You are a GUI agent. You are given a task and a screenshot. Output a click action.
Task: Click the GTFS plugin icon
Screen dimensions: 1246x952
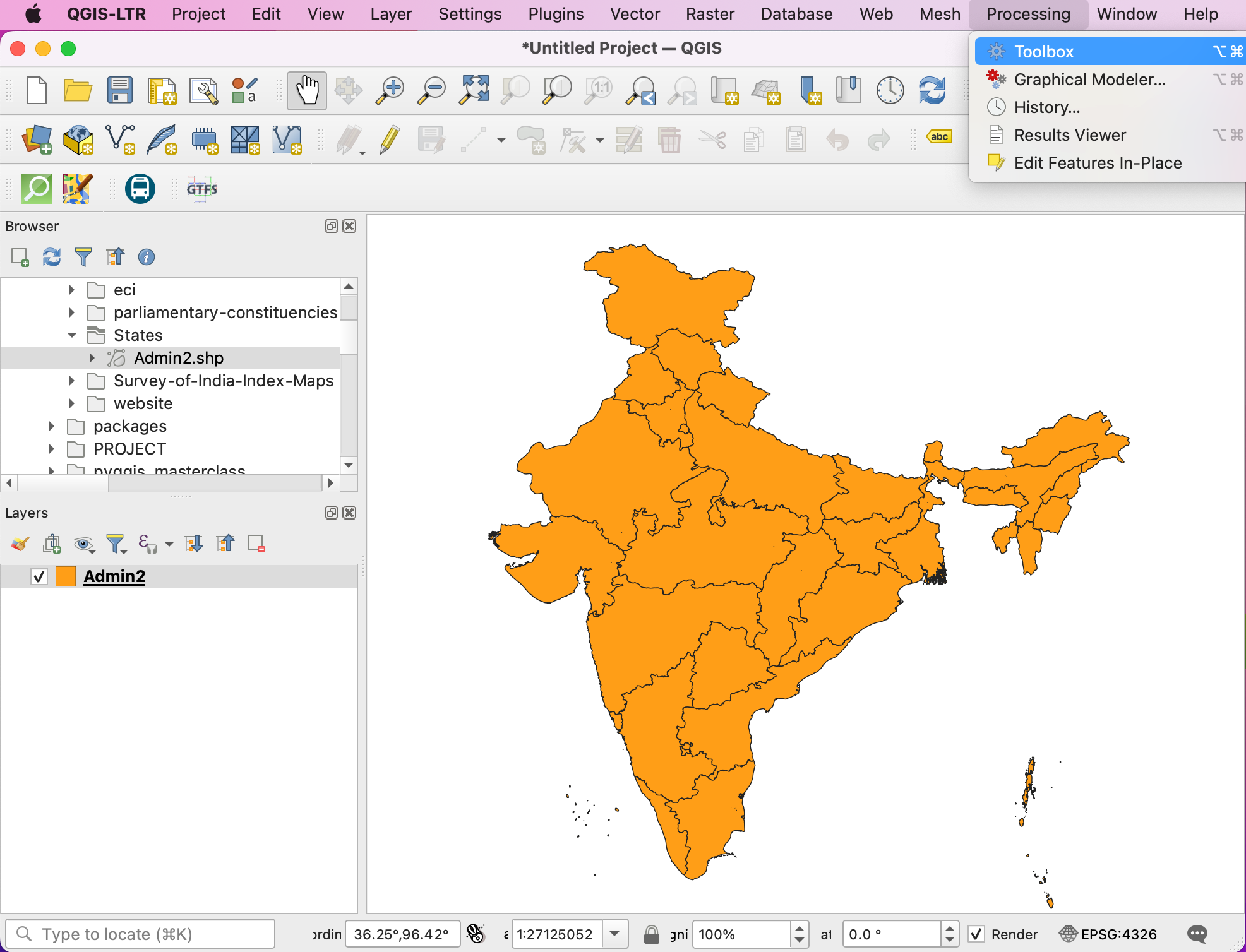pyautogui.click(x=201, y=189)
